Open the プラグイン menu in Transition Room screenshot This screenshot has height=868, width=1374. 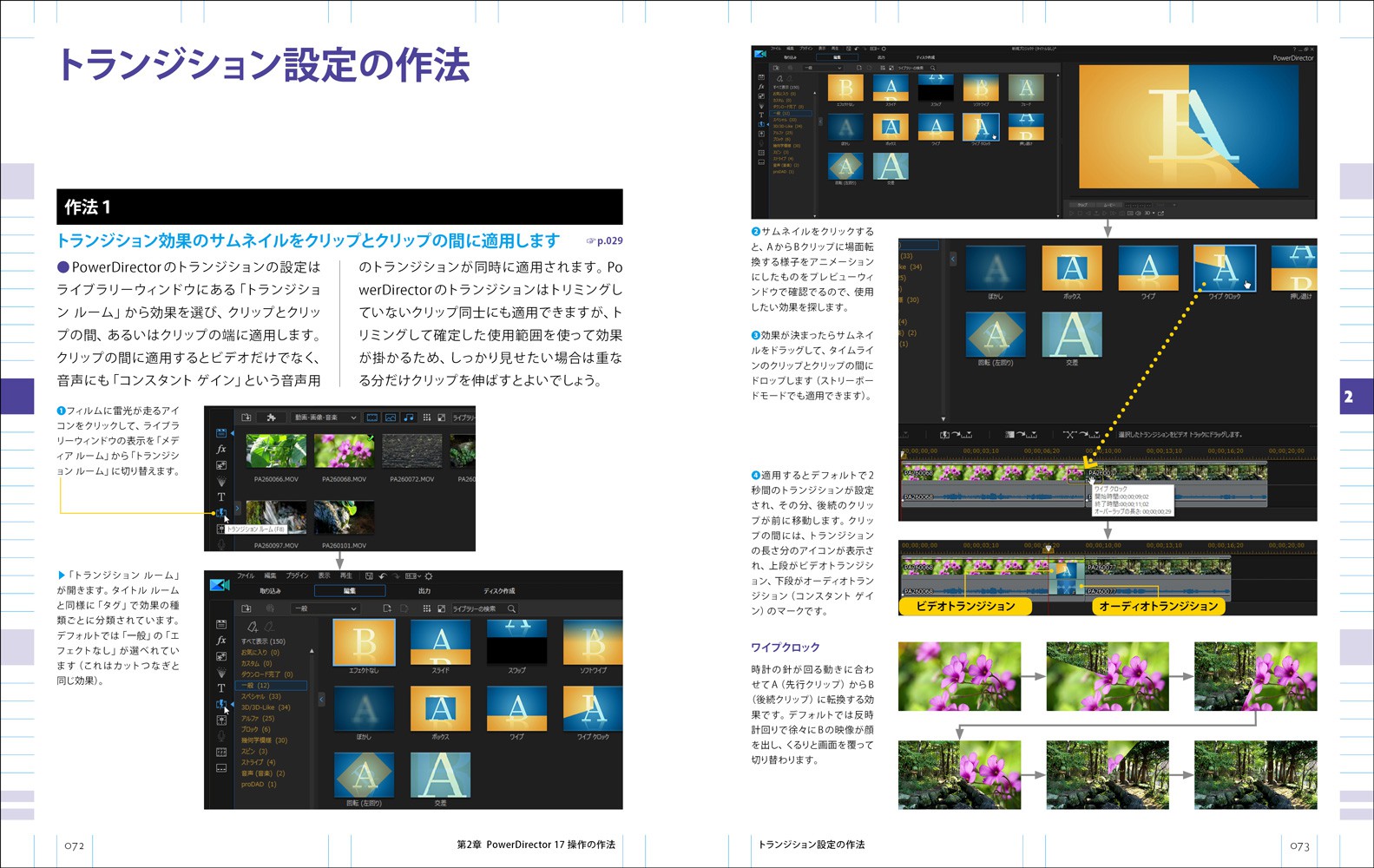click(x=297, y=575)
